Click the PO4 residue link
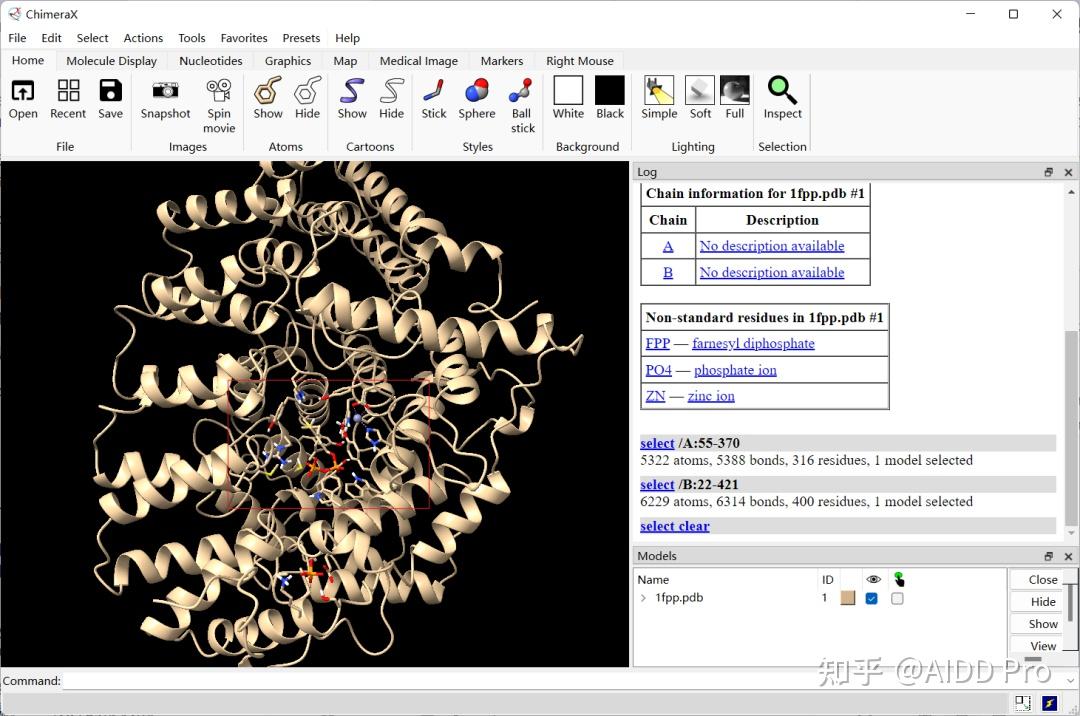The height and width of the screenshot is (716, 1080). pos(658,370)
